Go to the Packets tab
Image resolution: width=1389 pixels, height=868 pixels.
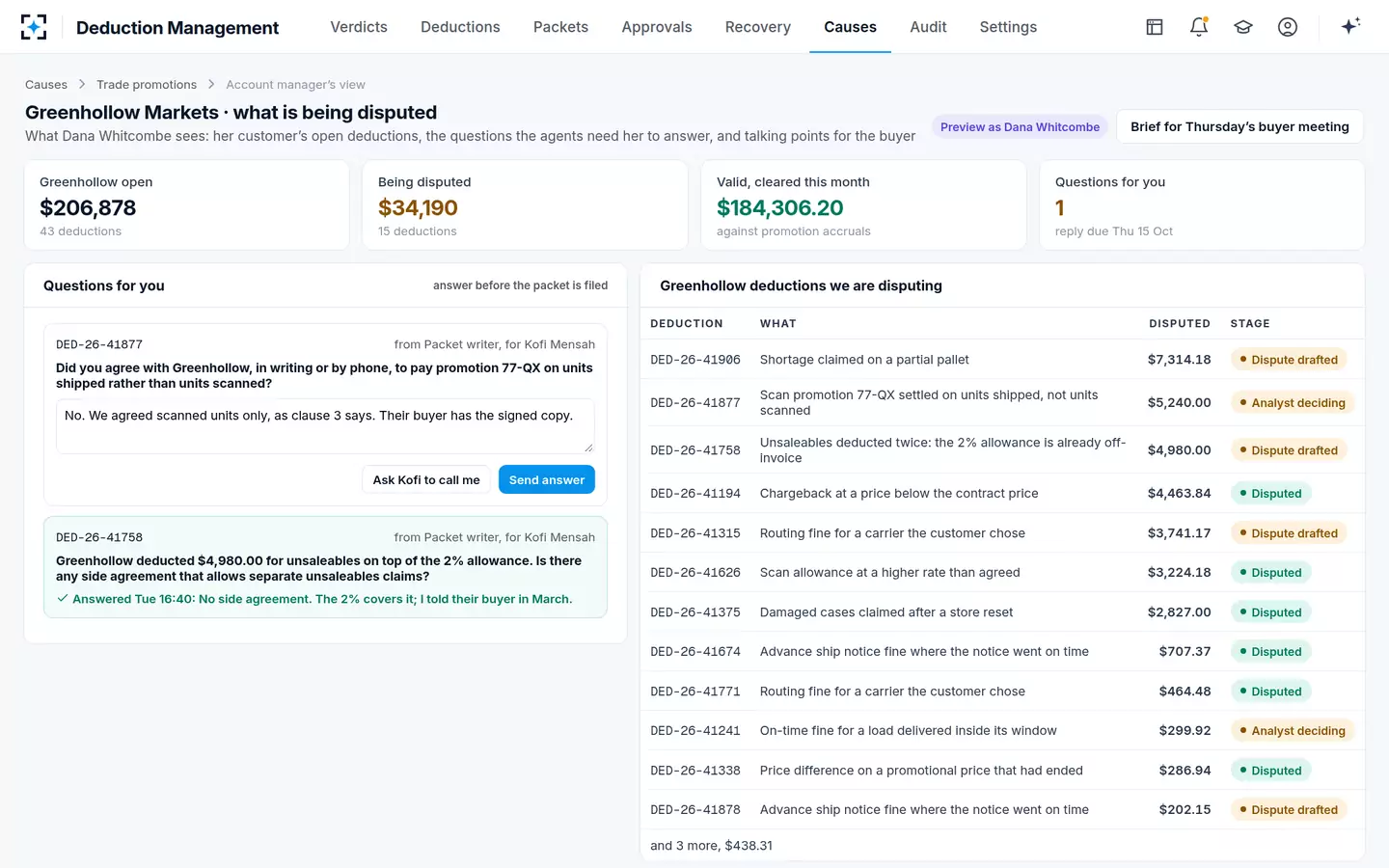(x=560, y=27)
